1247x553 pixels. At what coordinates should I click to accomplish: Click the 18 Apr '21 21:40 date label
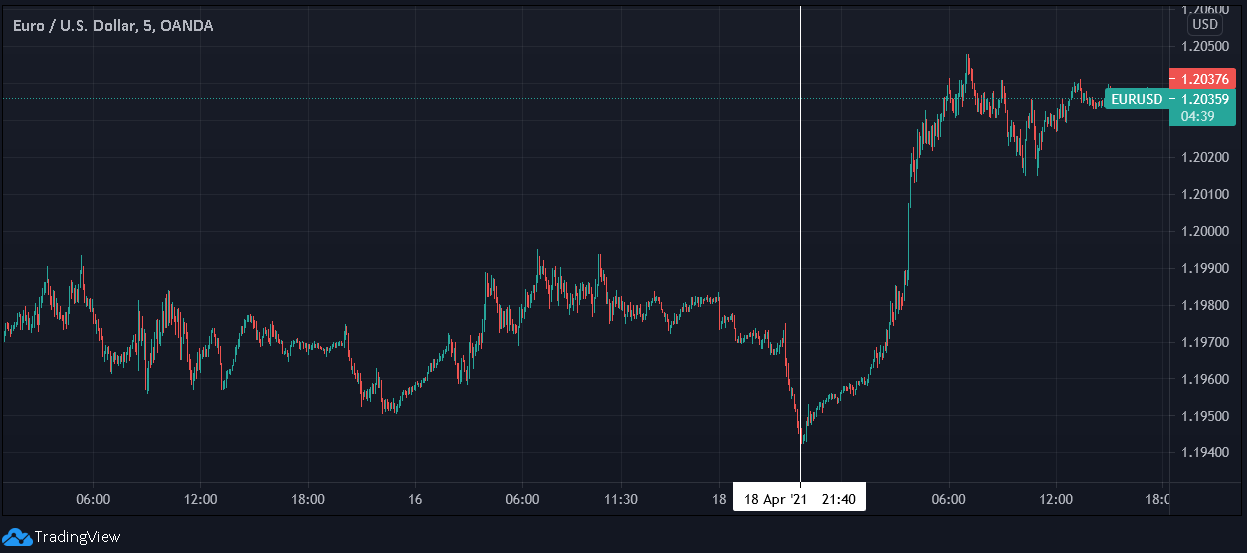(x=799, y=498)
